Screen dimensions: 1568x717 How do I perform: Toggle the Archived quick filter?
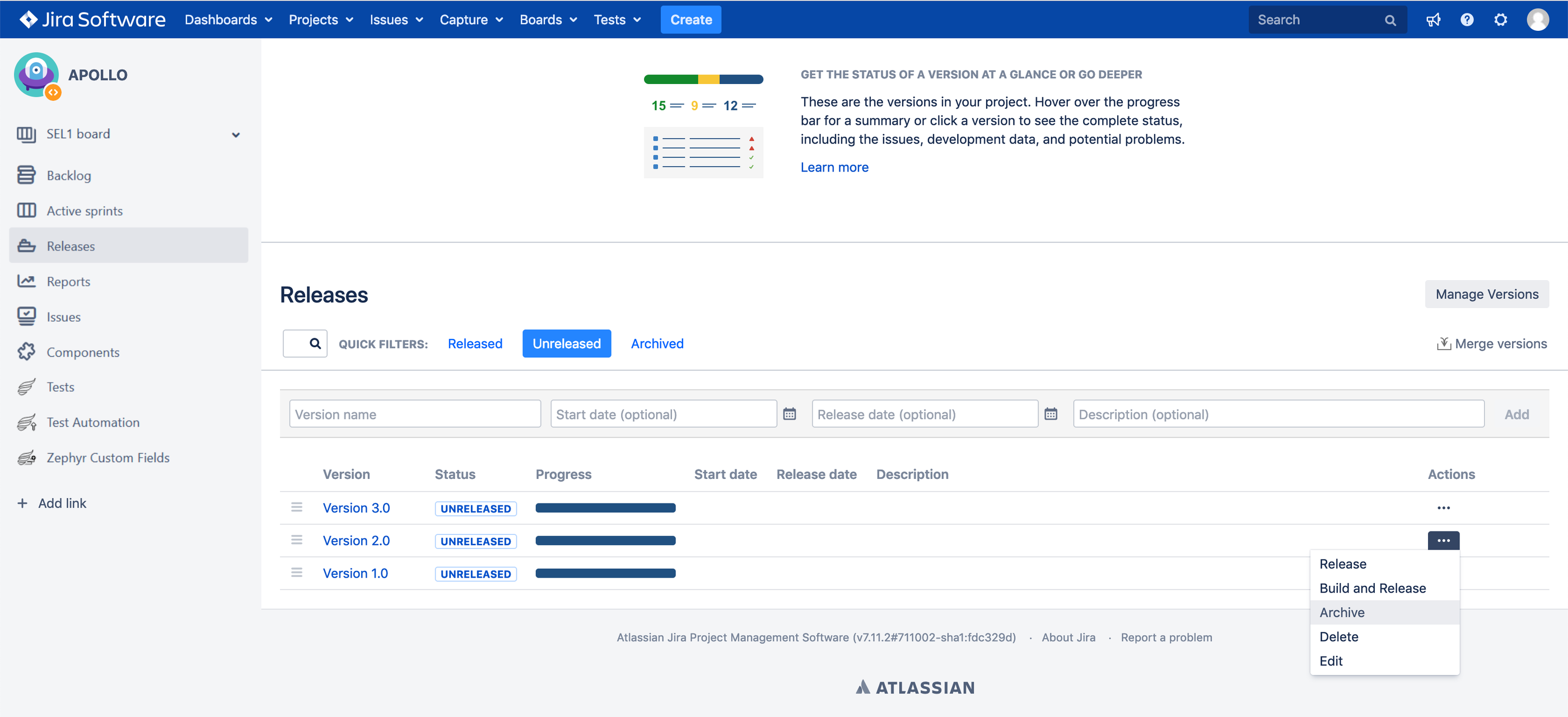(x=657, y=344)
